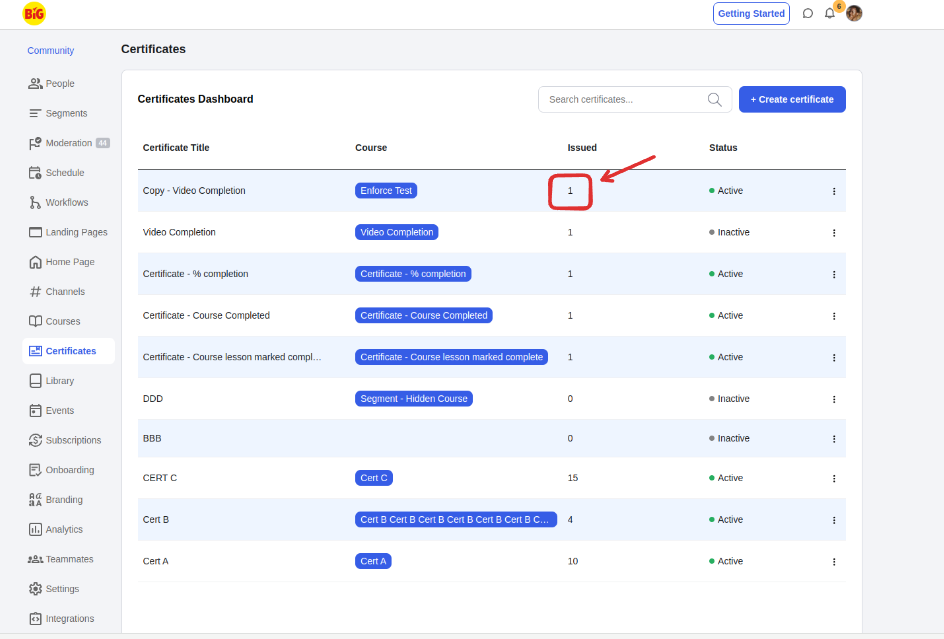Click the Branding icon

click(x=36, y=499)
